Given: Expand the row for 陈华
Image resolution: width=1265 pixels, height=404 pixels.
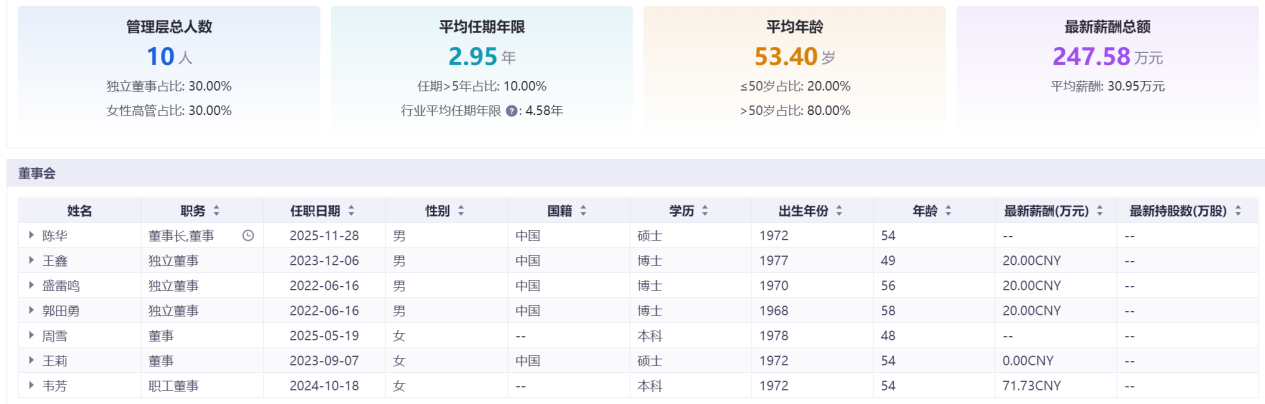Looking at the screenshot, I should coord(32,236).
